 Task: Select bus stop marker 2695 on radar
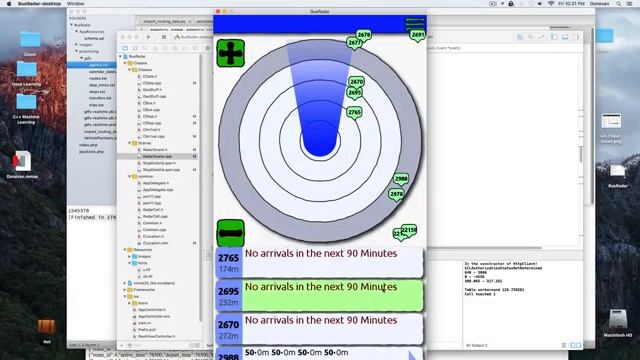pyautogui.click(x=354, y=93)
